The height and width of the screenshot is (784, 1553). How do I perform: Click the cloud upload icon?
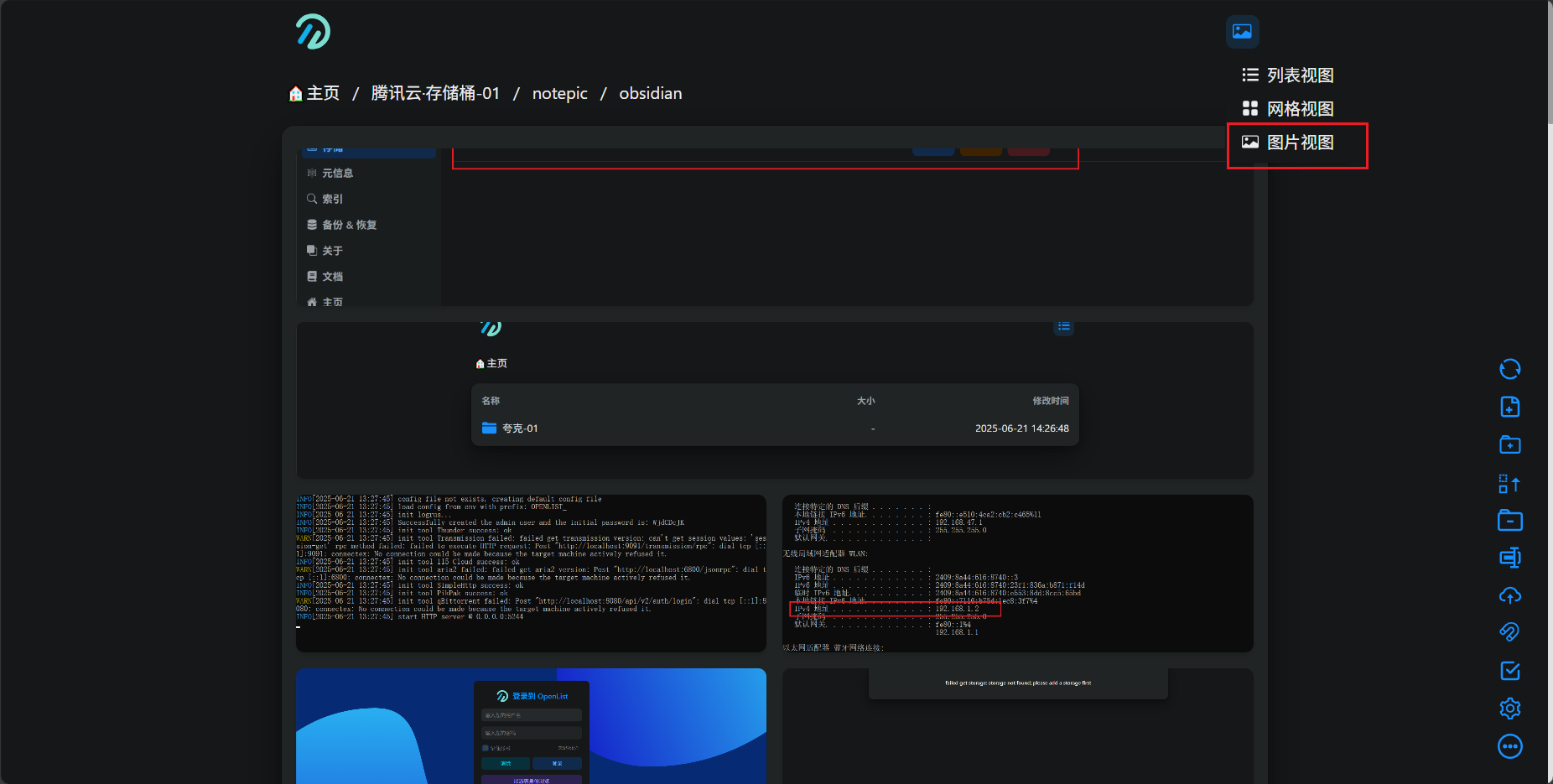pos(1509,595)
